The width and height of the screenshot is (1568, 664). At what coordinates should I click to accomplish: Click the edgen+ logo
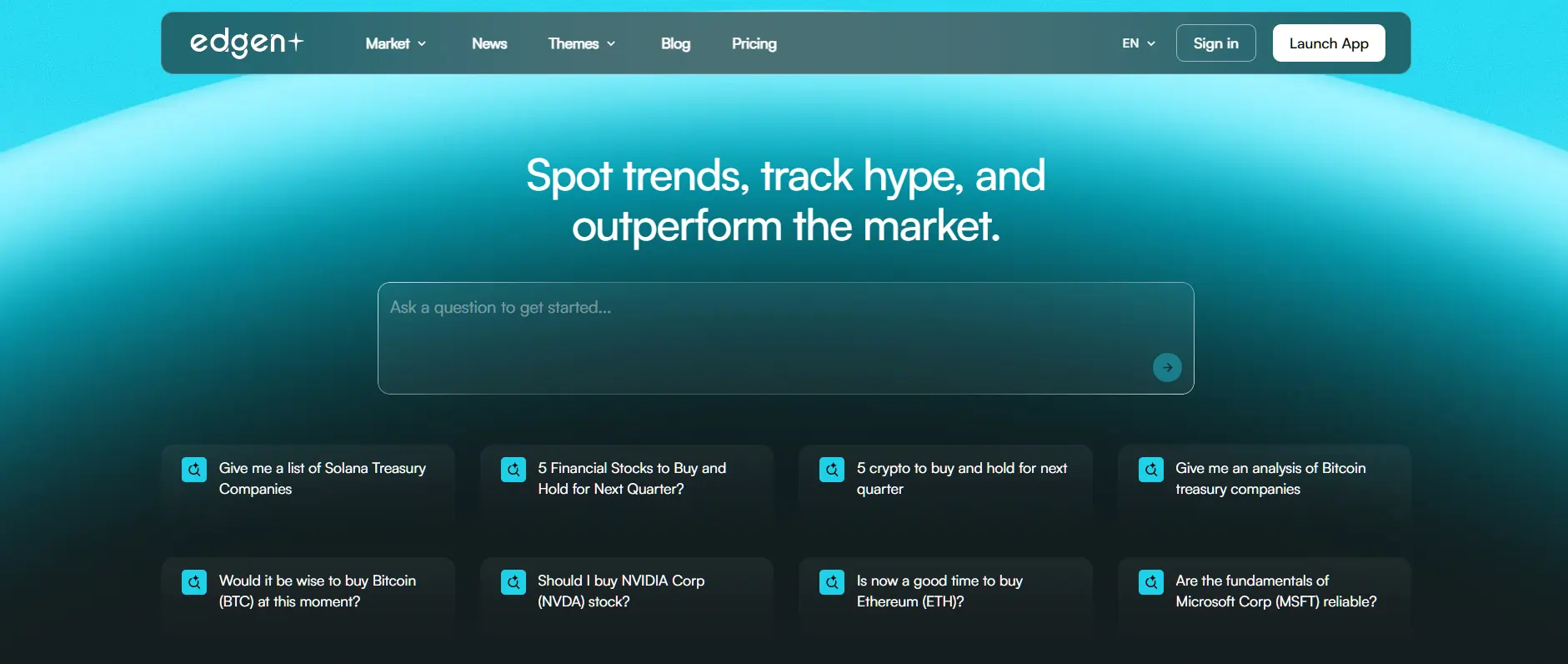[247, 43]
